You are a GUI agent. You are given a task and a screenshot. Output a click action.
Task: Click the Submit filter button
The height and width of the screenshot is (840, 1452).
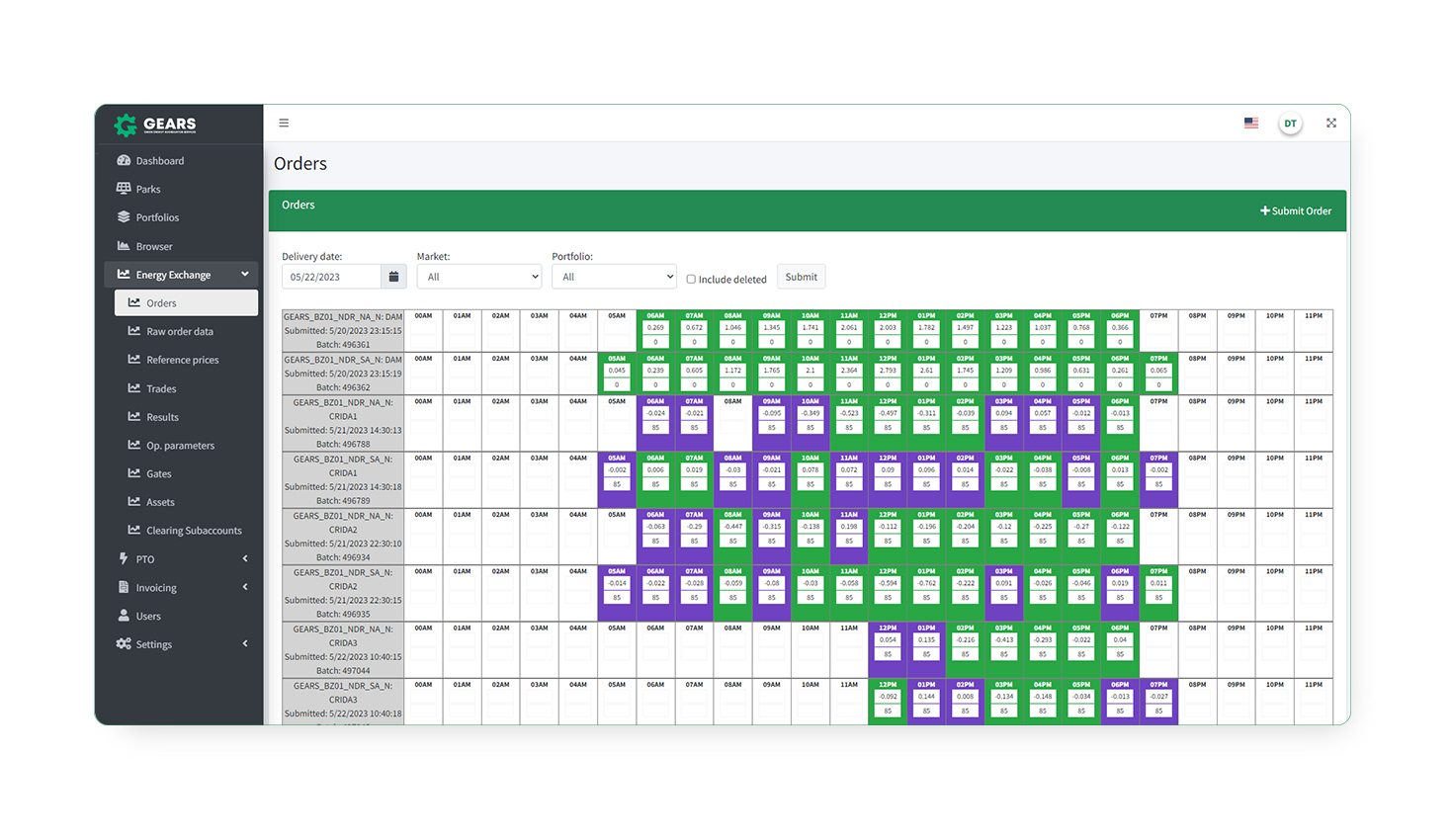coord(801,278)
